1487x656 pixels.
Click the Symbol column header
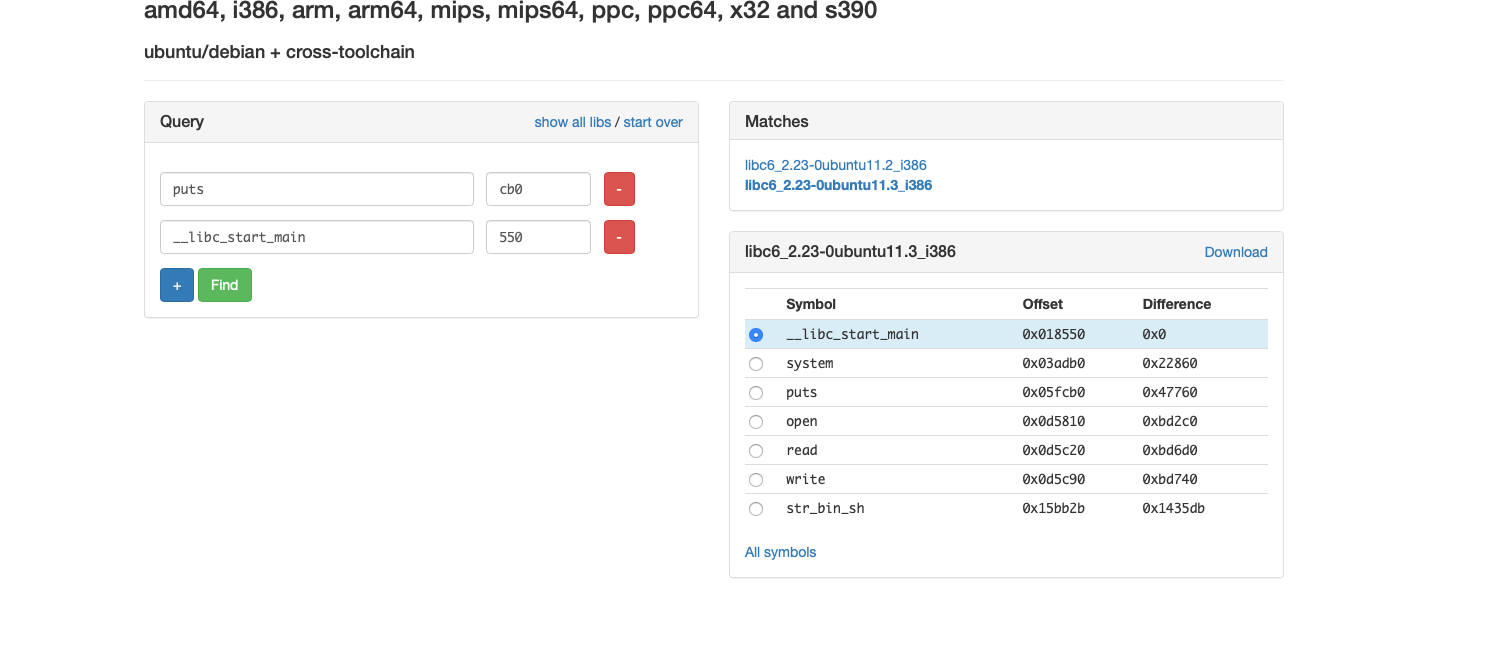click(x=811, y=304)
